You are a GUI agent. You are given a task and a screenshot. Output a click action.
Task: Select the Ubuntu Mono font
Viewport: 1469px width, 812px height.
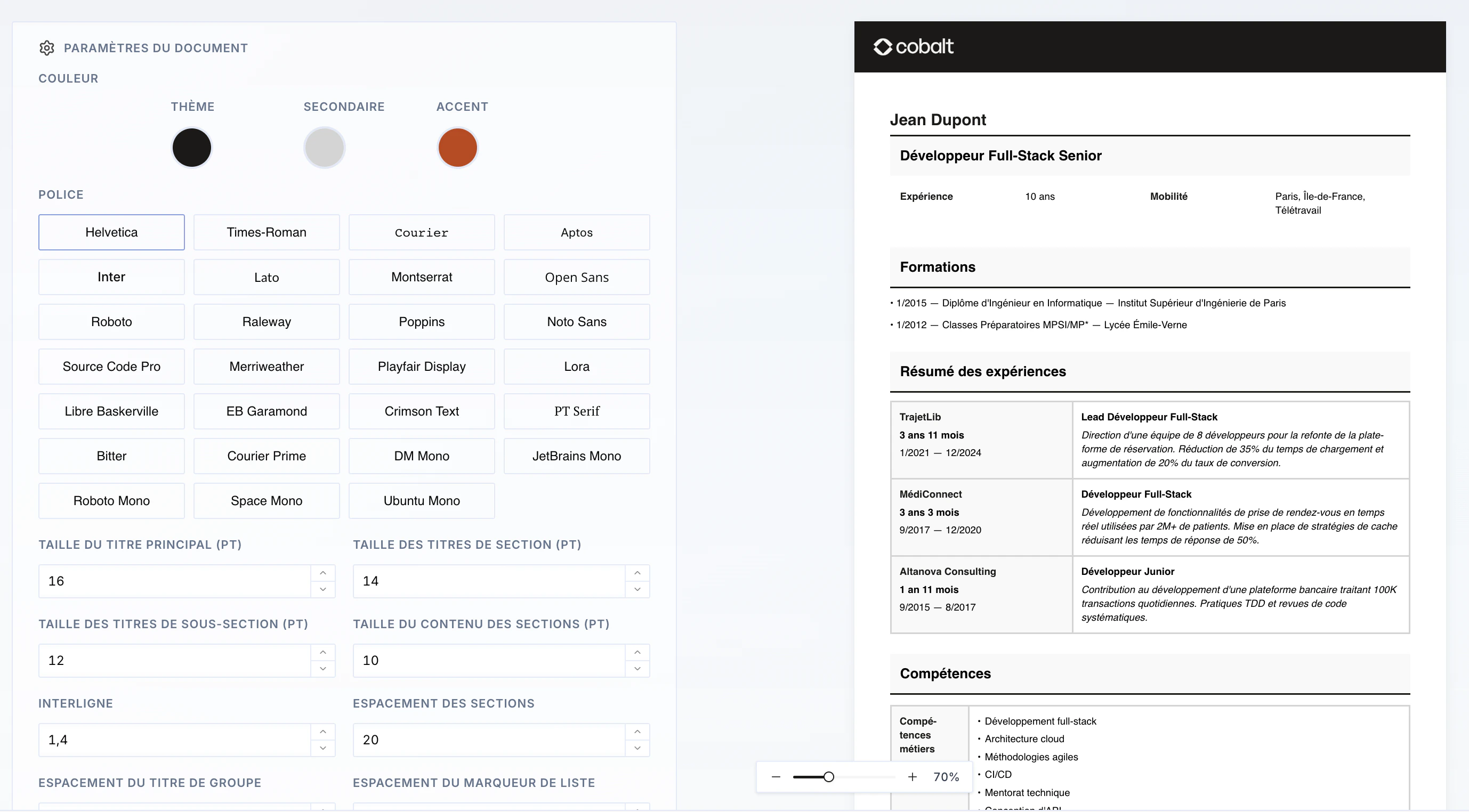pos(422,501)
